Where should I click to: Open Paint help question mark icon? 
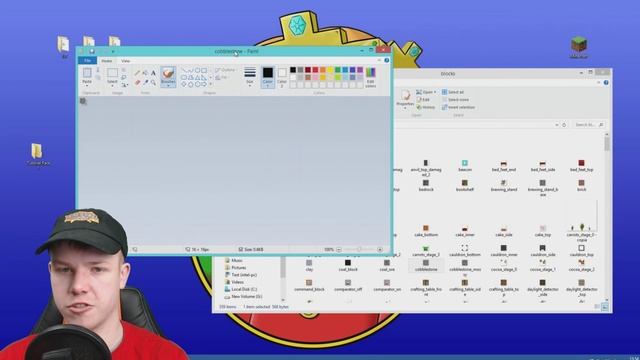(387, 60)
